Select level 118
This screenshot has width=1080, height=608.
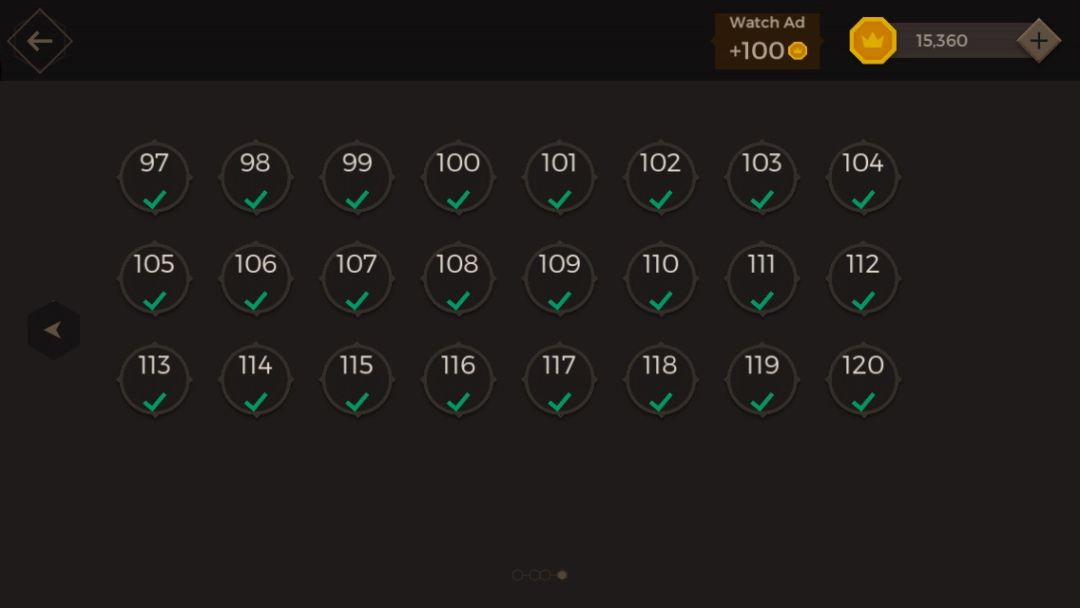pos(660,380)
